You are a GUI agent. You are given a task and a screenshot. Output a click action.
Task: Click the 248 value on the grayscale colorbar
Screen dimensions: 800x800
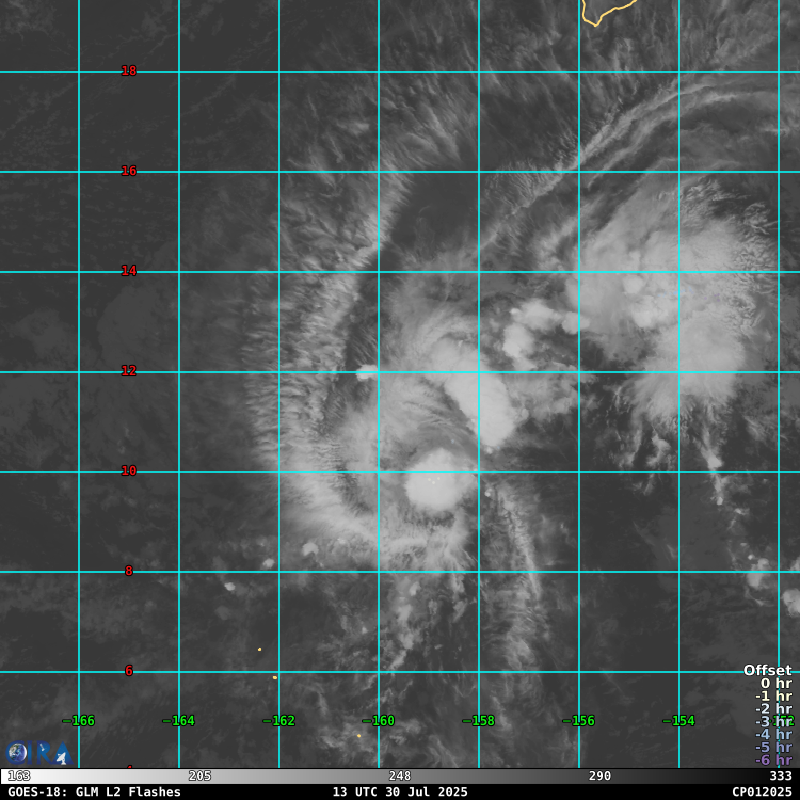pos(400,776)
